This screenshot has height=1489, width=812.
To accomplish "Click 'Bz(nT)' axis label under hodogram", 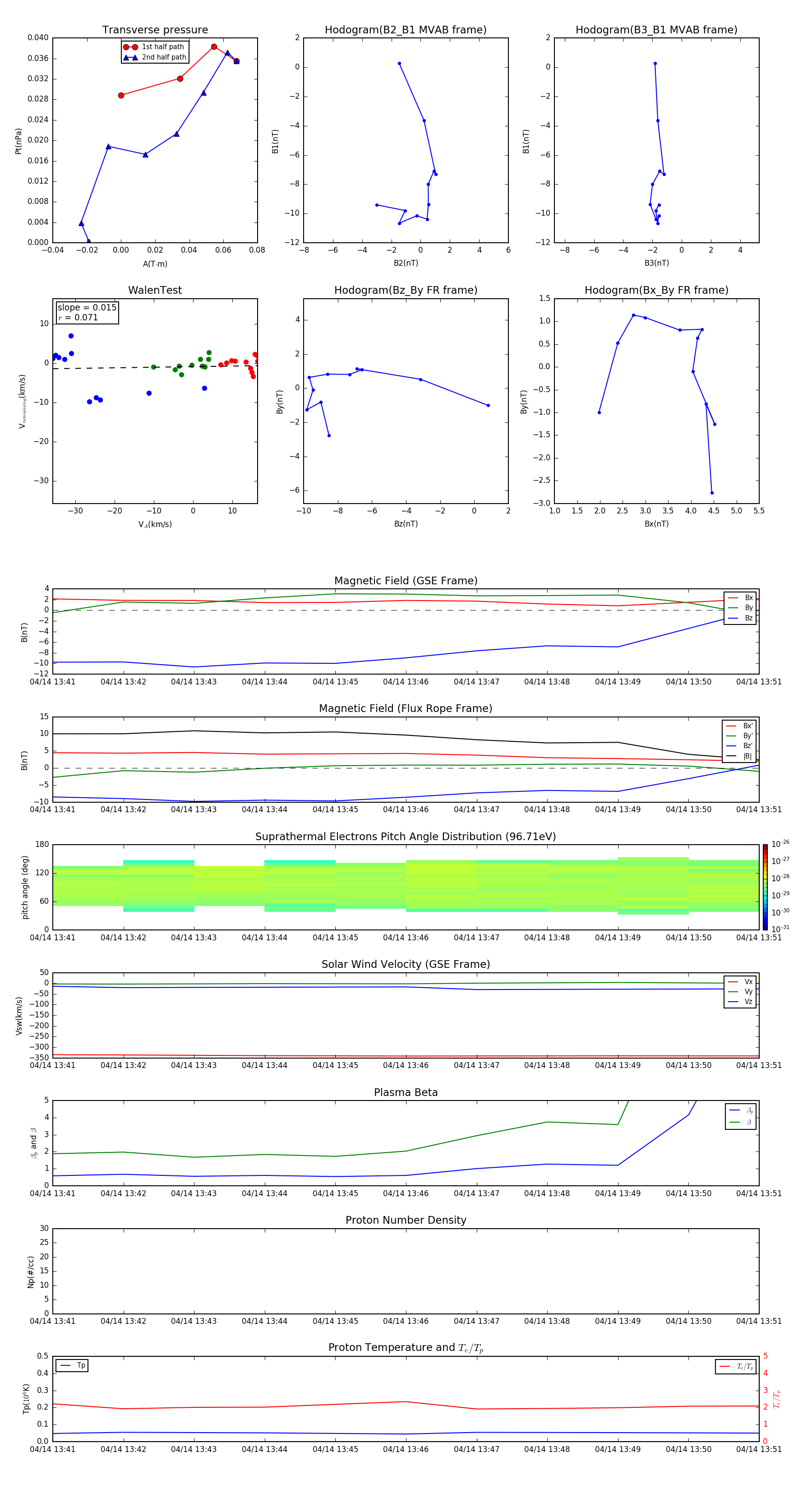I will [406, 524].
